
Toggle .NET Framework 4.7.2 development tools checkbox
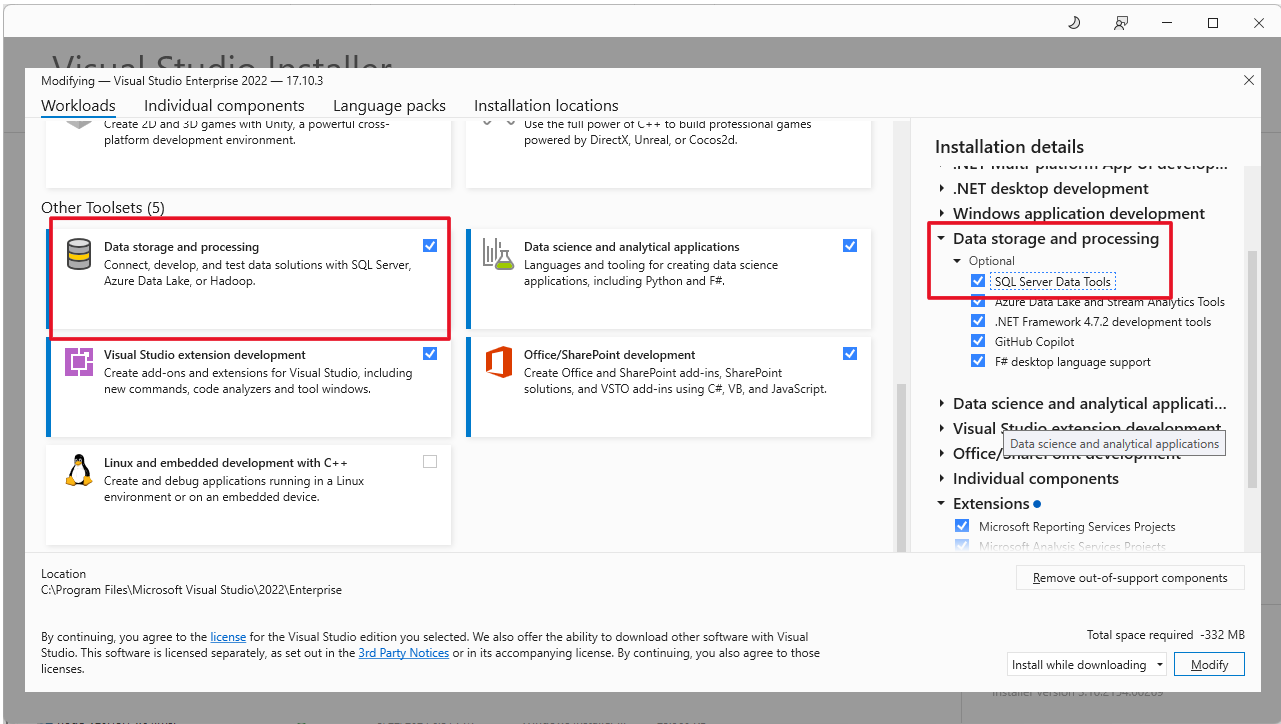pyautogui.click(x=978, y=321)
